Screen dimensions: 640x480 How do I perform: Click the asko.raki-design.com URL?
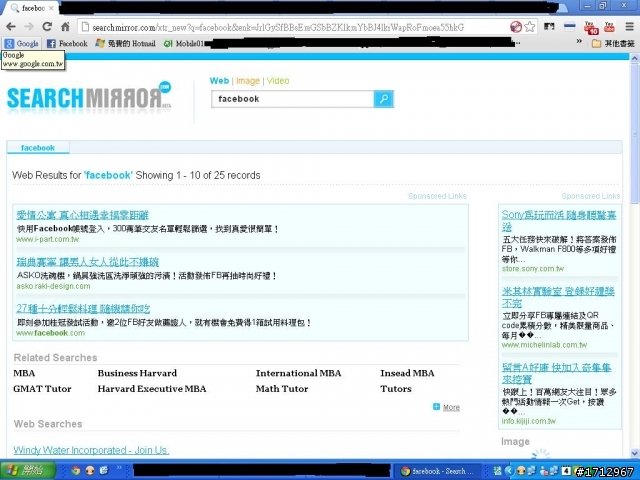tap(53, 286)
